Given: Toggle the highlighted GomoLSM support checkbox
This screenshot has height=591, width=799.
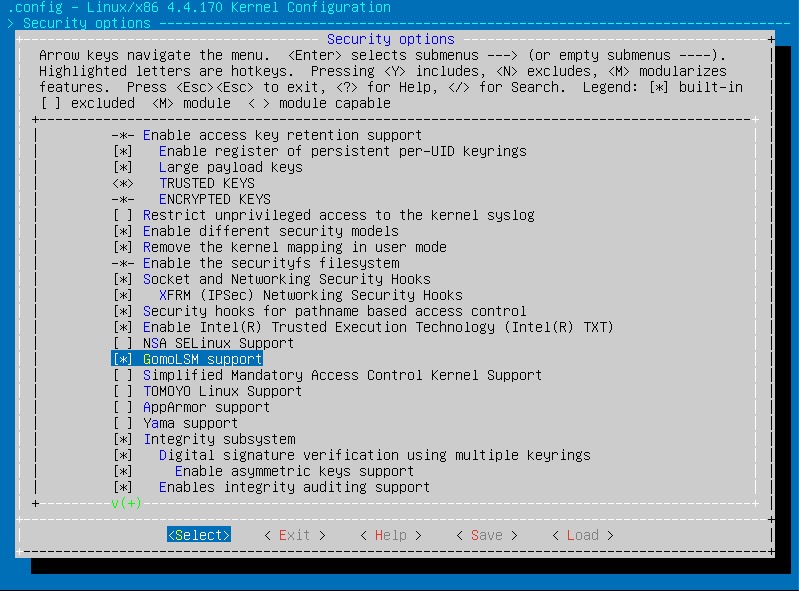Looking at the screenshot, I should point(122,359).
